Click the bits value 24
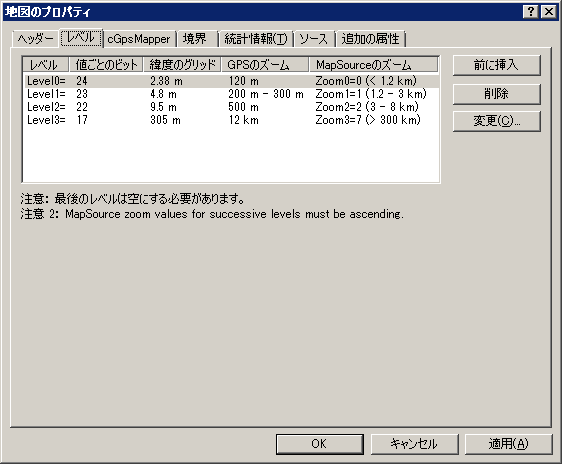 click(x=82, y=81)
